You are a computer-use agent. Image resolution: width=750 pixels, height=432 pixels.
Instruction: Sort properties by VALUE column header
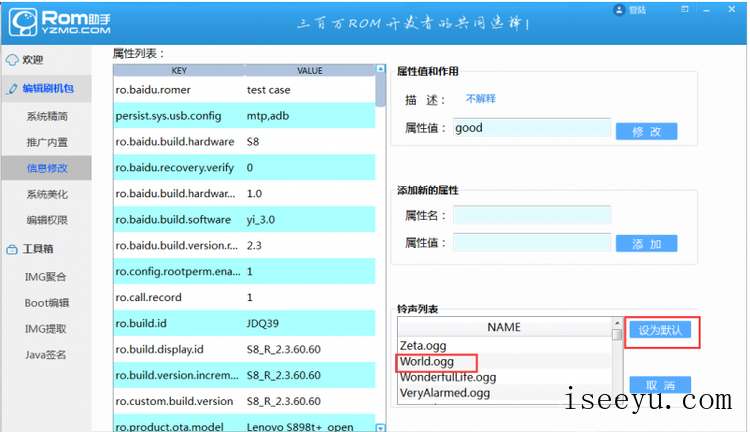point(310,70)
